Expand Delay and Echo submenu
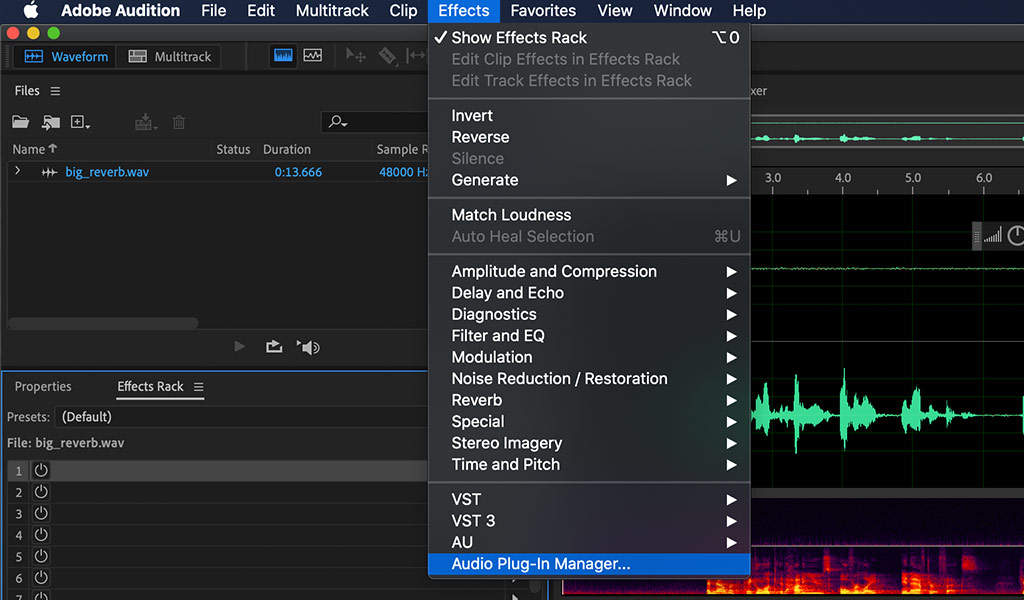The width and height of the screenshot is (1024, 600). tap(588, 292)
